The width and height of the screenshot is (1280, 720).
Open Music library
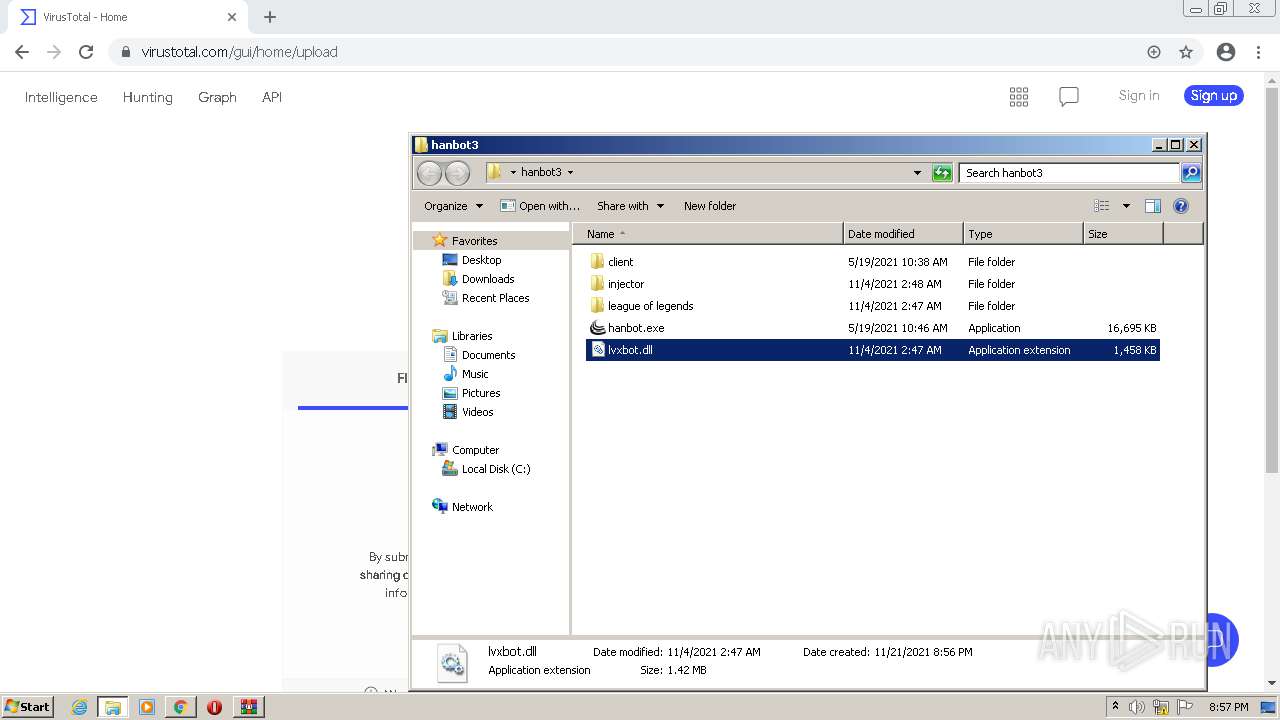click(x=475, y=374)
